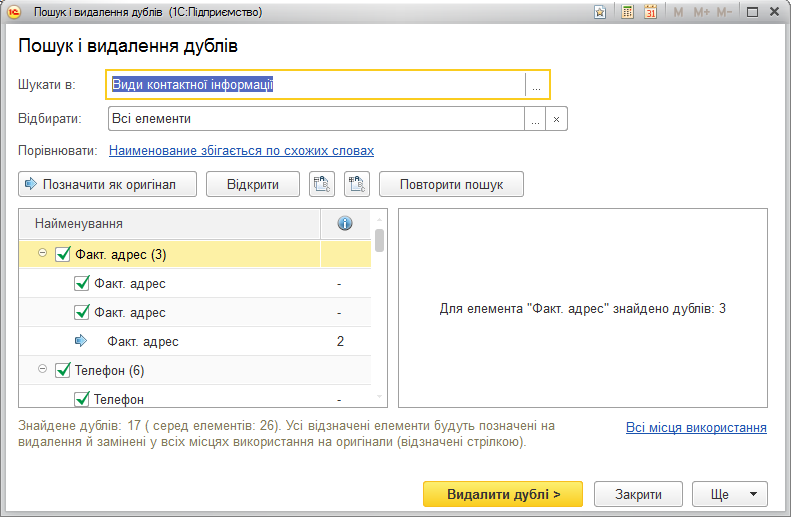Open the calendar icon in title bar
The height and width of the screenshot is (517, 791).
[x=651, y=12]
